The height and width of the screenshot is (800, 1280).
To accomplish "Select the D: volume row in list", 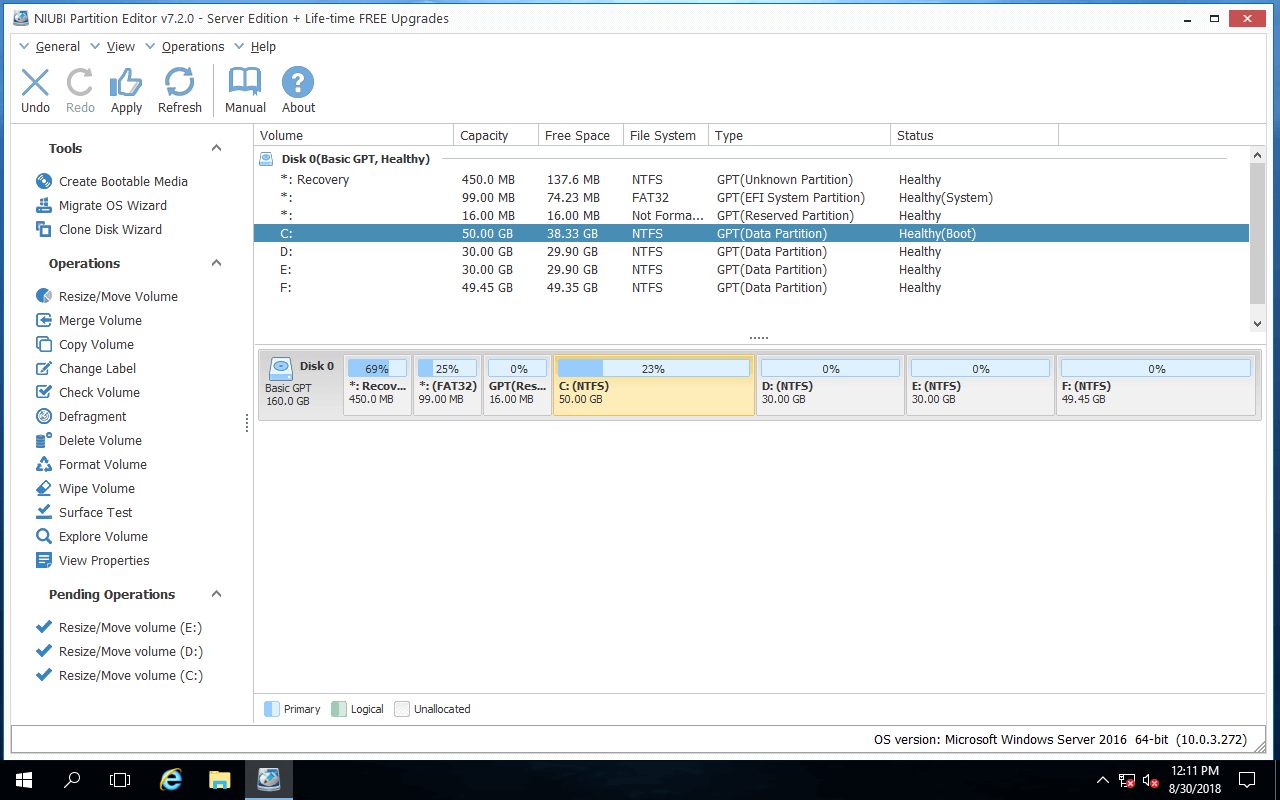I will pos(751,252).
